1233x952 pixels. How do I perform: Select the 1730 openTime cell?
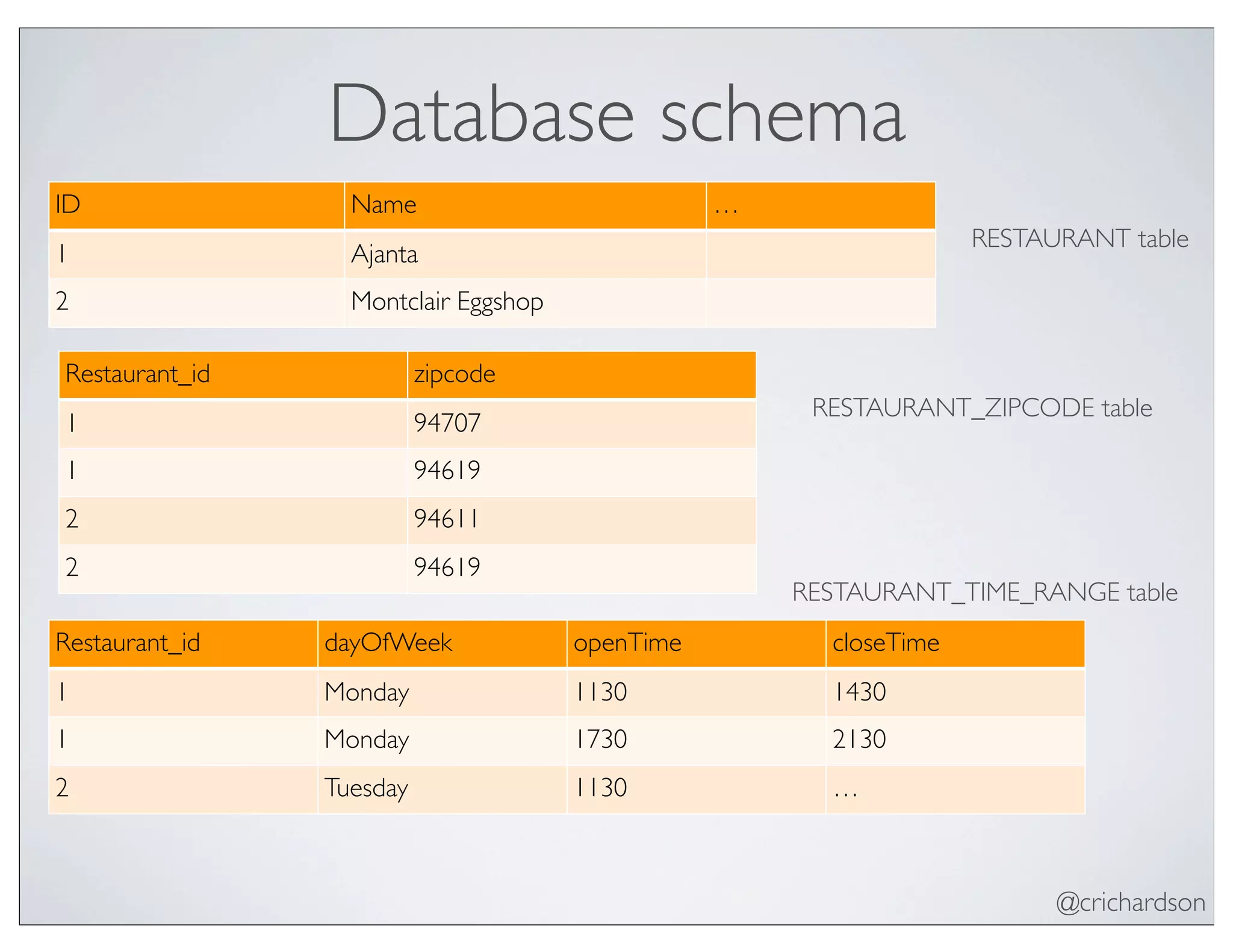click(601, 739)
